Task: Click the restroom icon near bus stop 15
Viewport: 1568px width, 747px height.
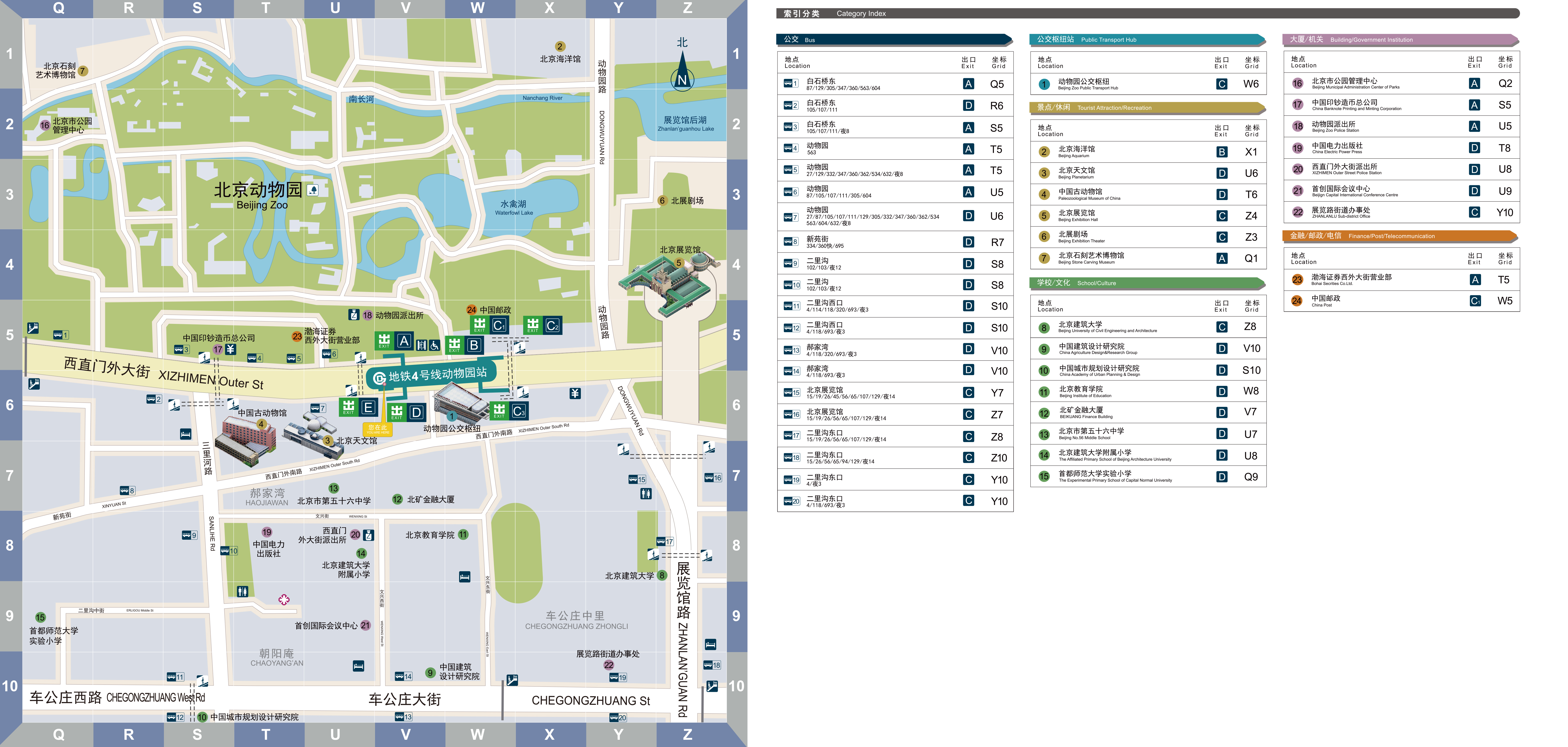Action: click(646, 494)
